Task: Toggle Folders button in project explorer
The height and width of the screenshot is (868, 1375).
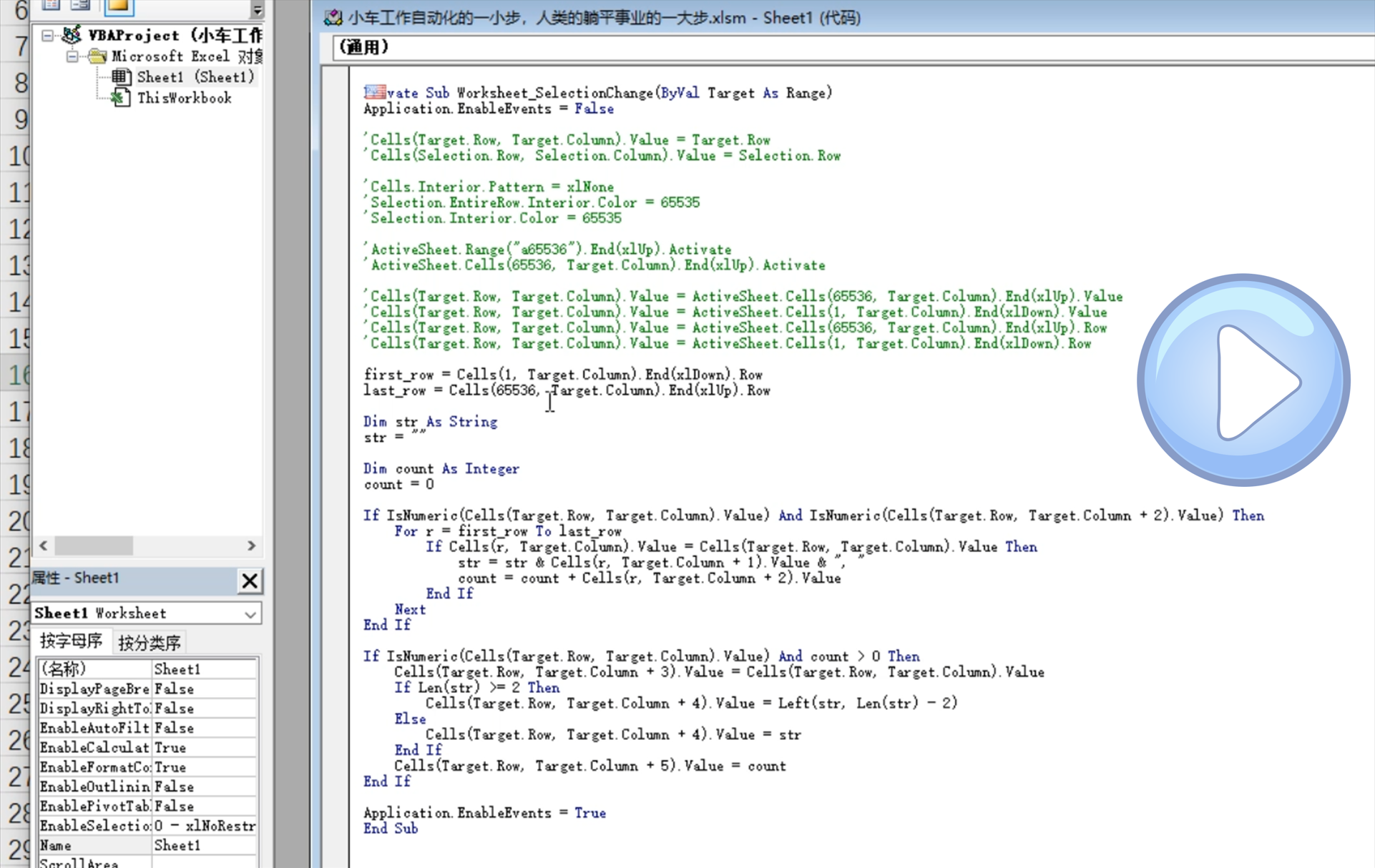Action: [119, 6]
